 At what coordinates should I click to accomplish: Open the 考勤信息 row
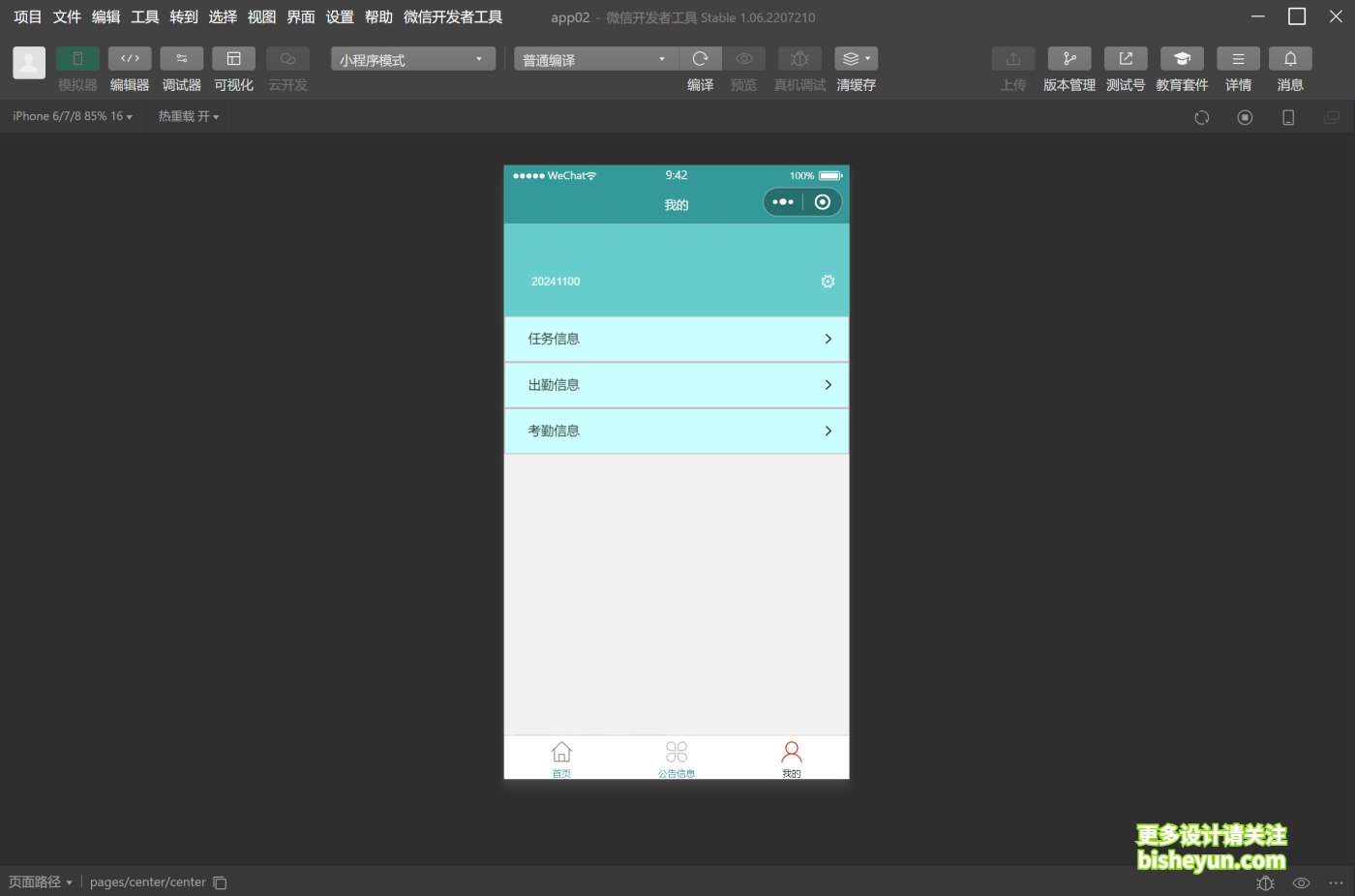click(677, 431)
